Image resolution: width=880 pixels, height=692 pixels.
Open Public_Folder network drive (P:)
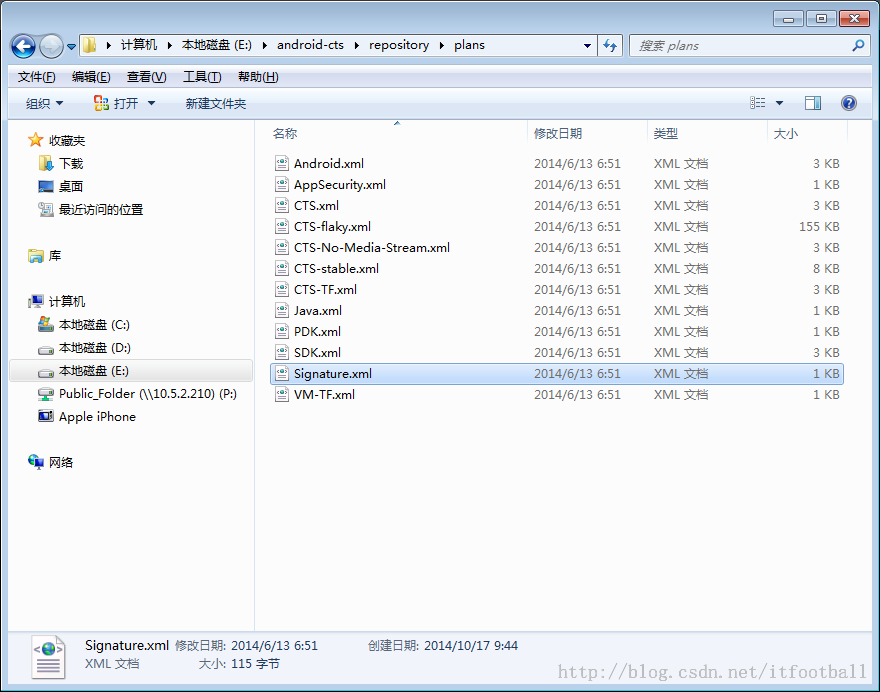pyautogui.click(x=137, y=394)
